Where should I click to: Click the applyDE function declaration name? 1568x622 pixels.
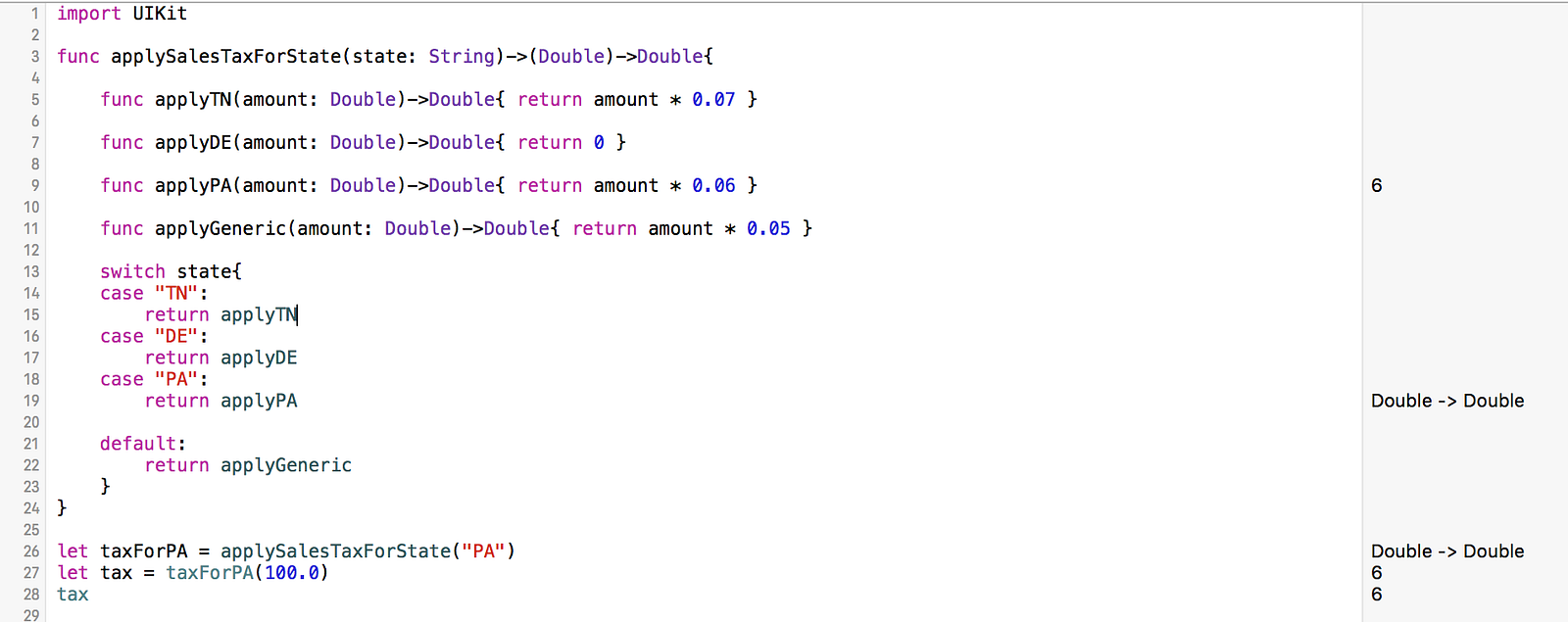pyautogui.click(x=193, y=143)
